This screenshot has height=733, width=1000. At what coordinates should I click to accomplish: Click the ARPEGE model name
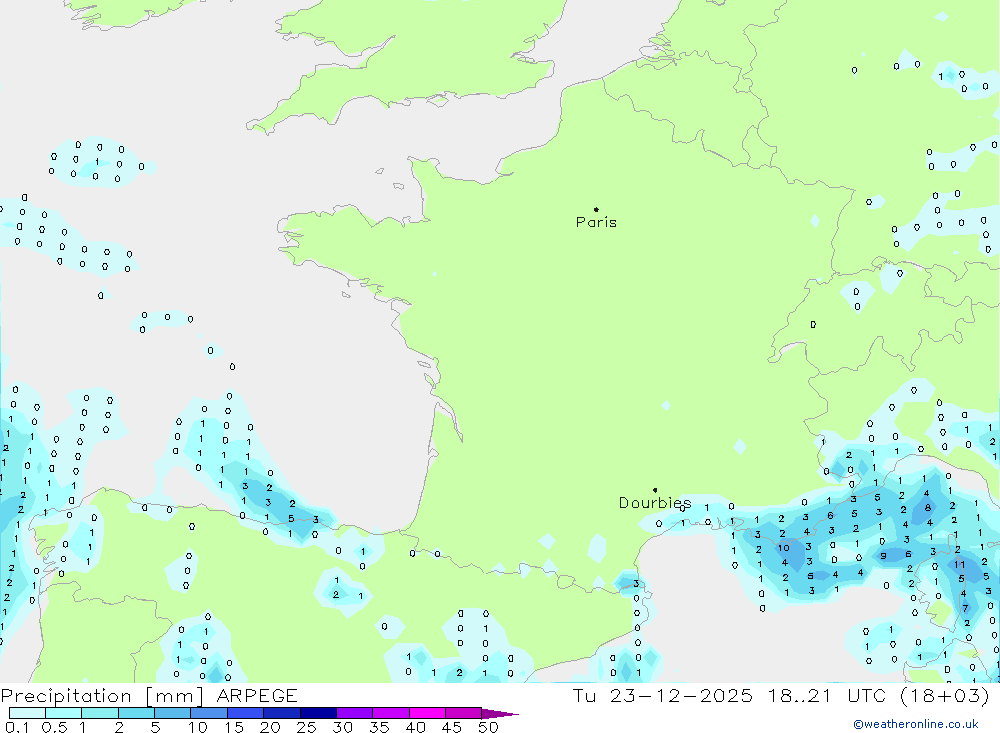pos(257,696)
